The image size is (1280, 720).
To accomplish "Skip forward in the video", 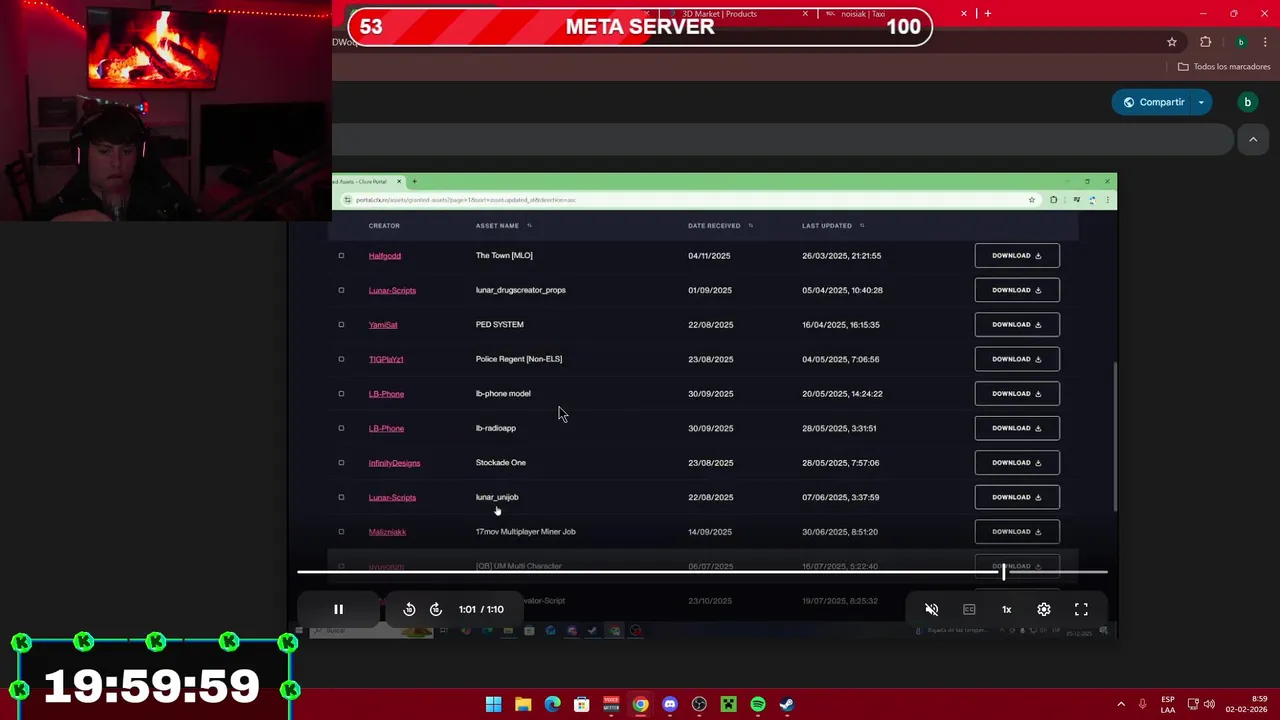I will click(436, 609).
